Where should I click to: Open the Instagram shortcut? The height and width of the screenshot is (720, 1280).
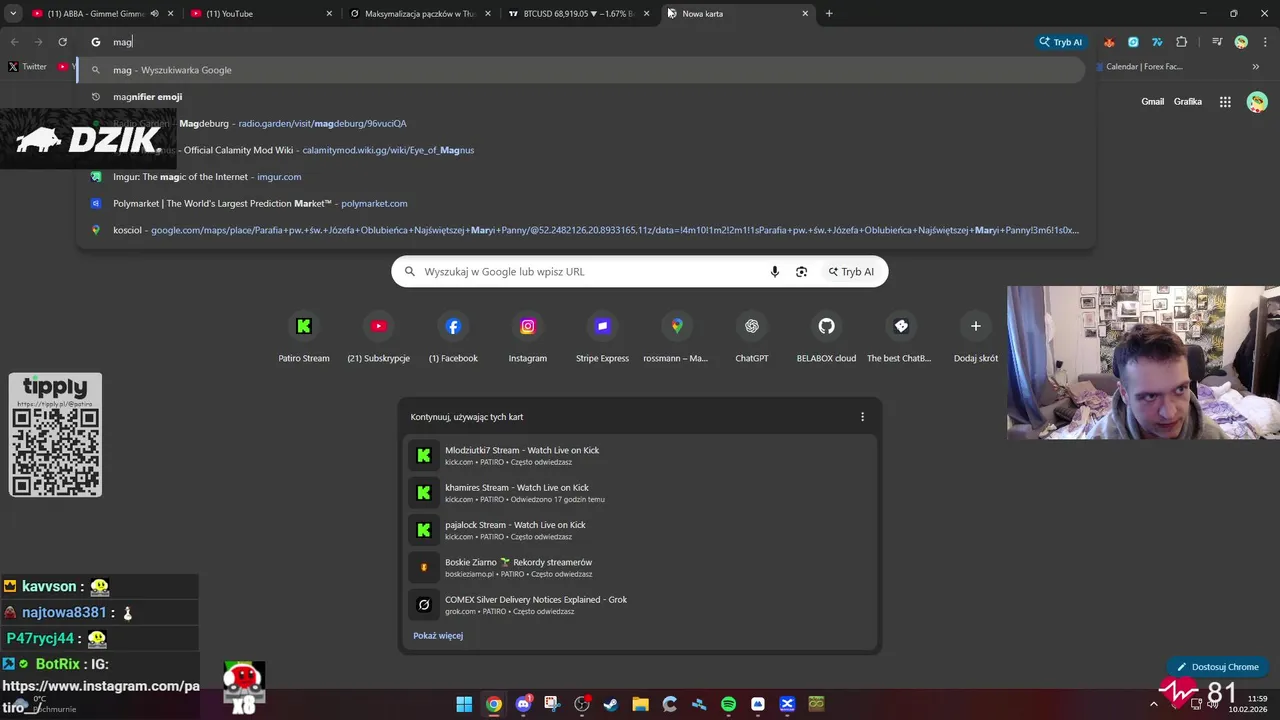pyautogui.click(x=528, y=338)
